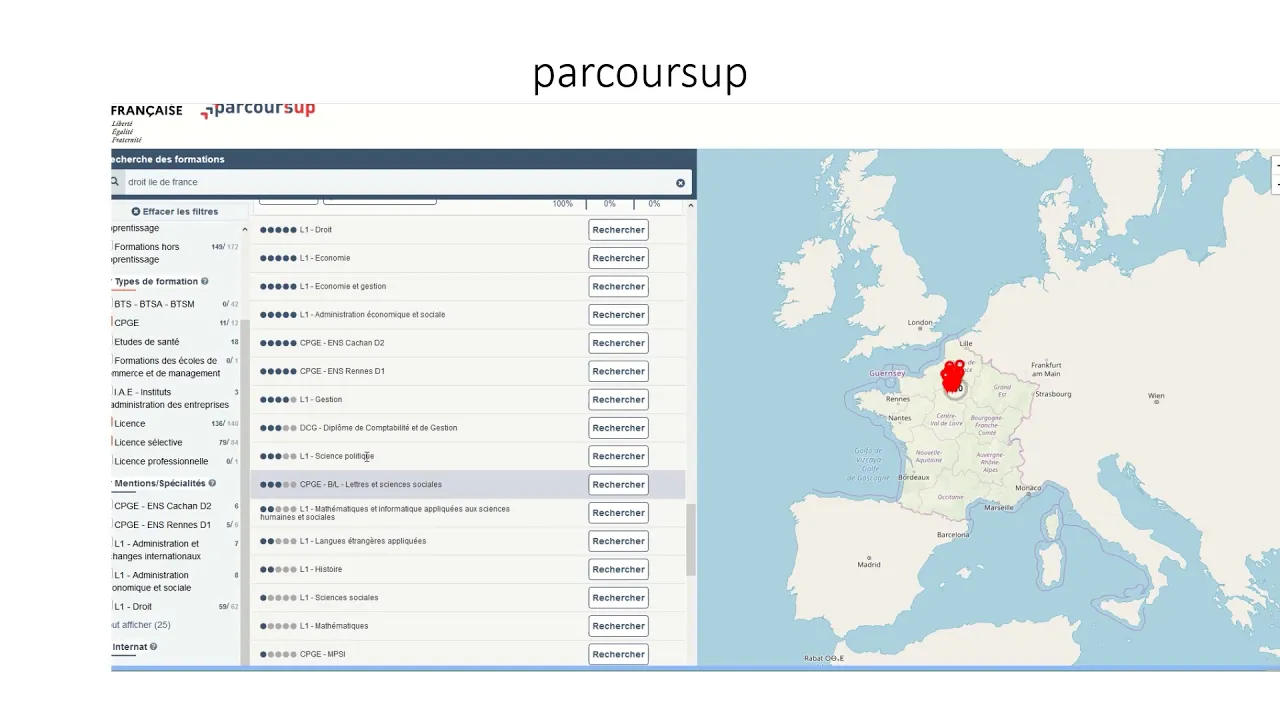
Task: Click Rechercher for DCG - Diplôme de Comptabilité
Action: coord(618,428)
